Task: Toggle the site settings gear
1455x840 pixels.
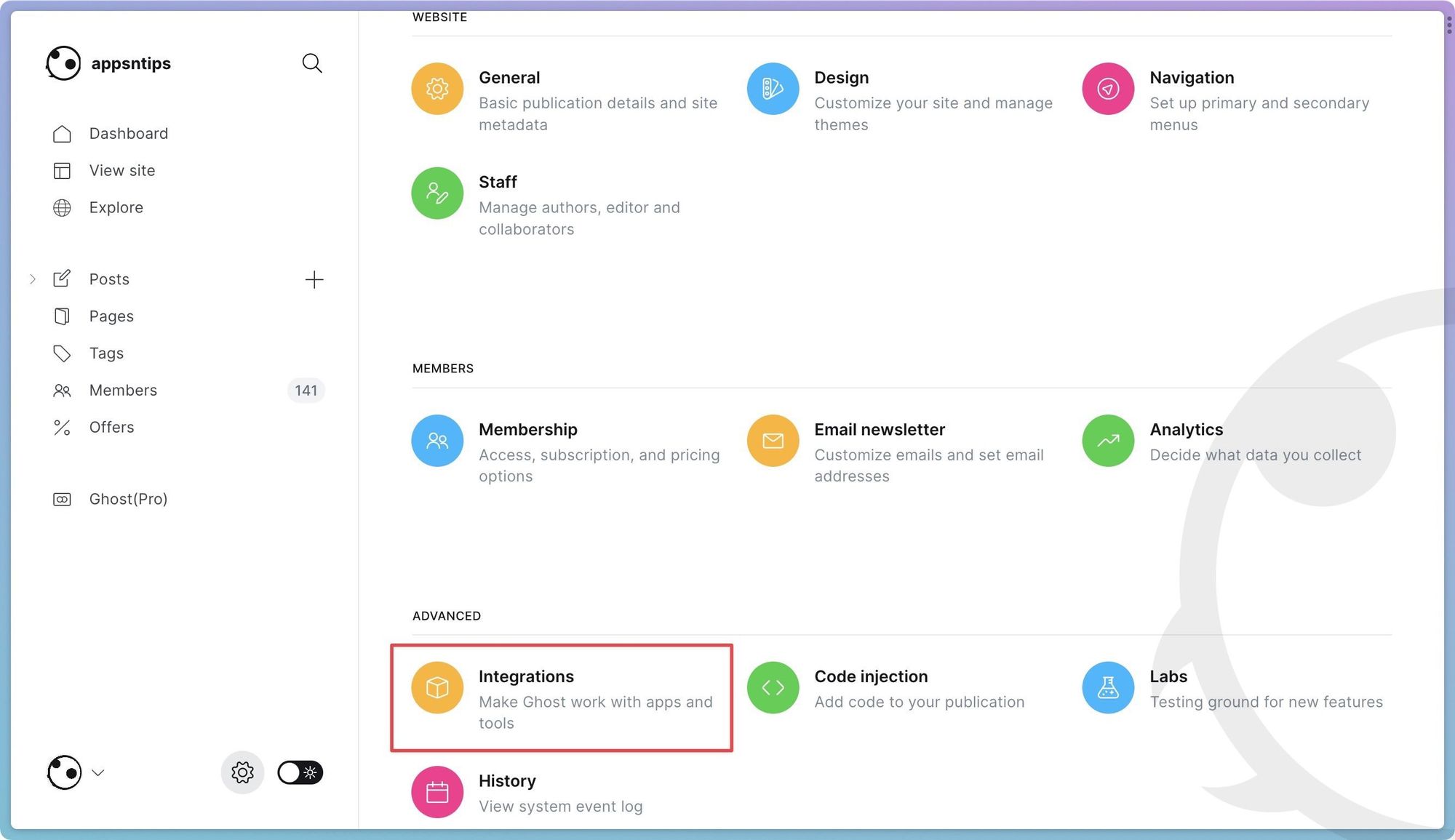Action: click(243, 772)
